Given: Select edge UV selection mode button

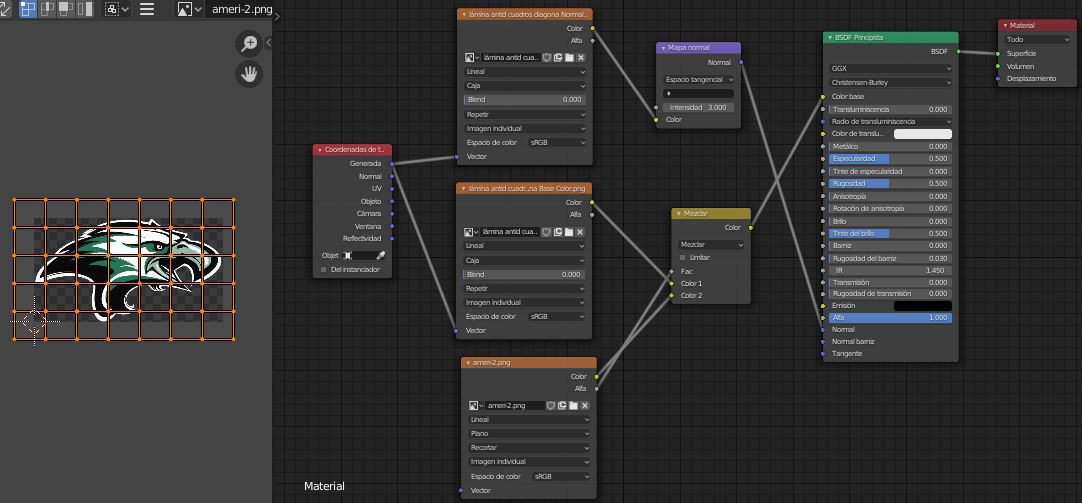Looking at the screenshot, I should (48, 9).
